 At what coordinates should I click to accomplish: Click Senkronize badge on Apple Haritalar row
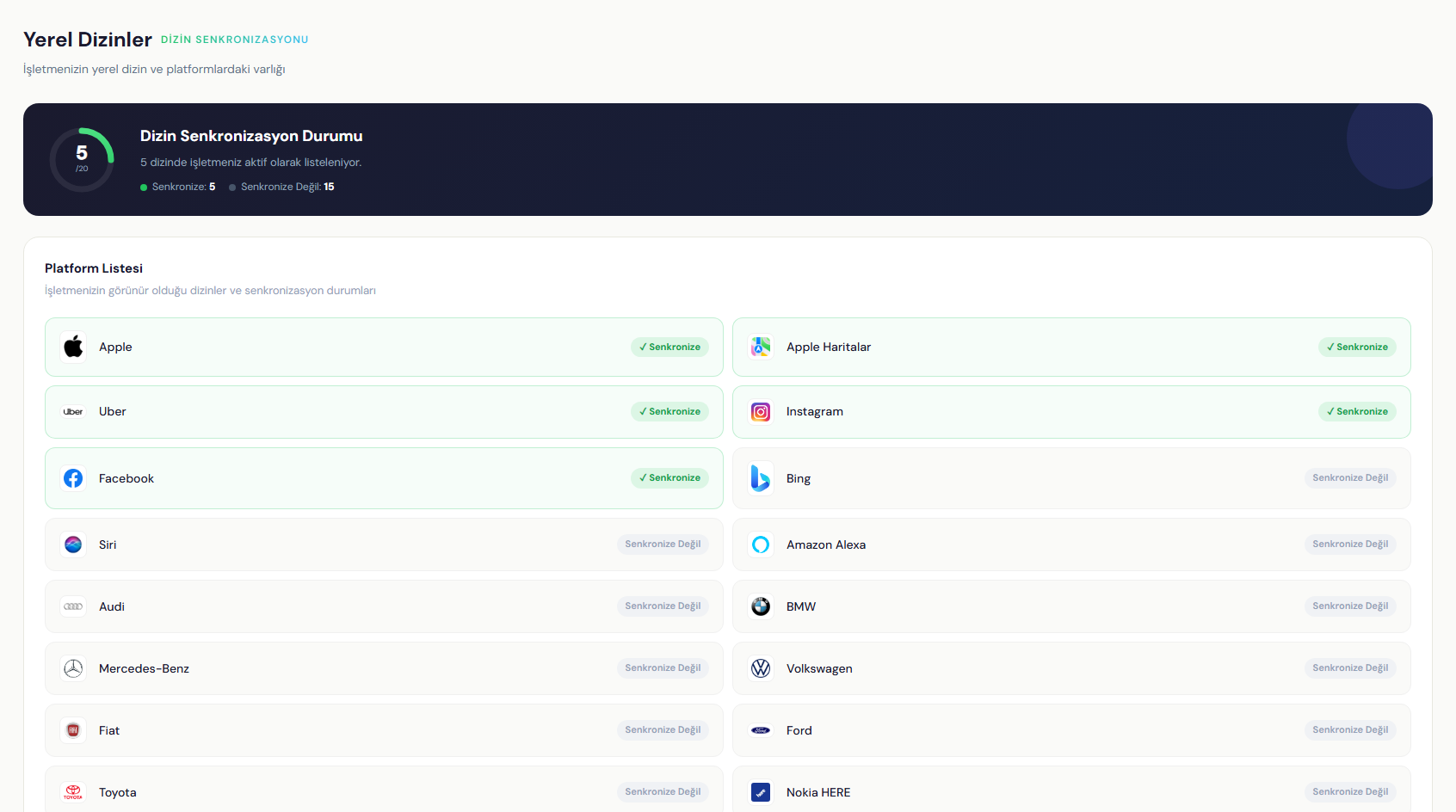pyautogui.click(x=1357, y=347)
